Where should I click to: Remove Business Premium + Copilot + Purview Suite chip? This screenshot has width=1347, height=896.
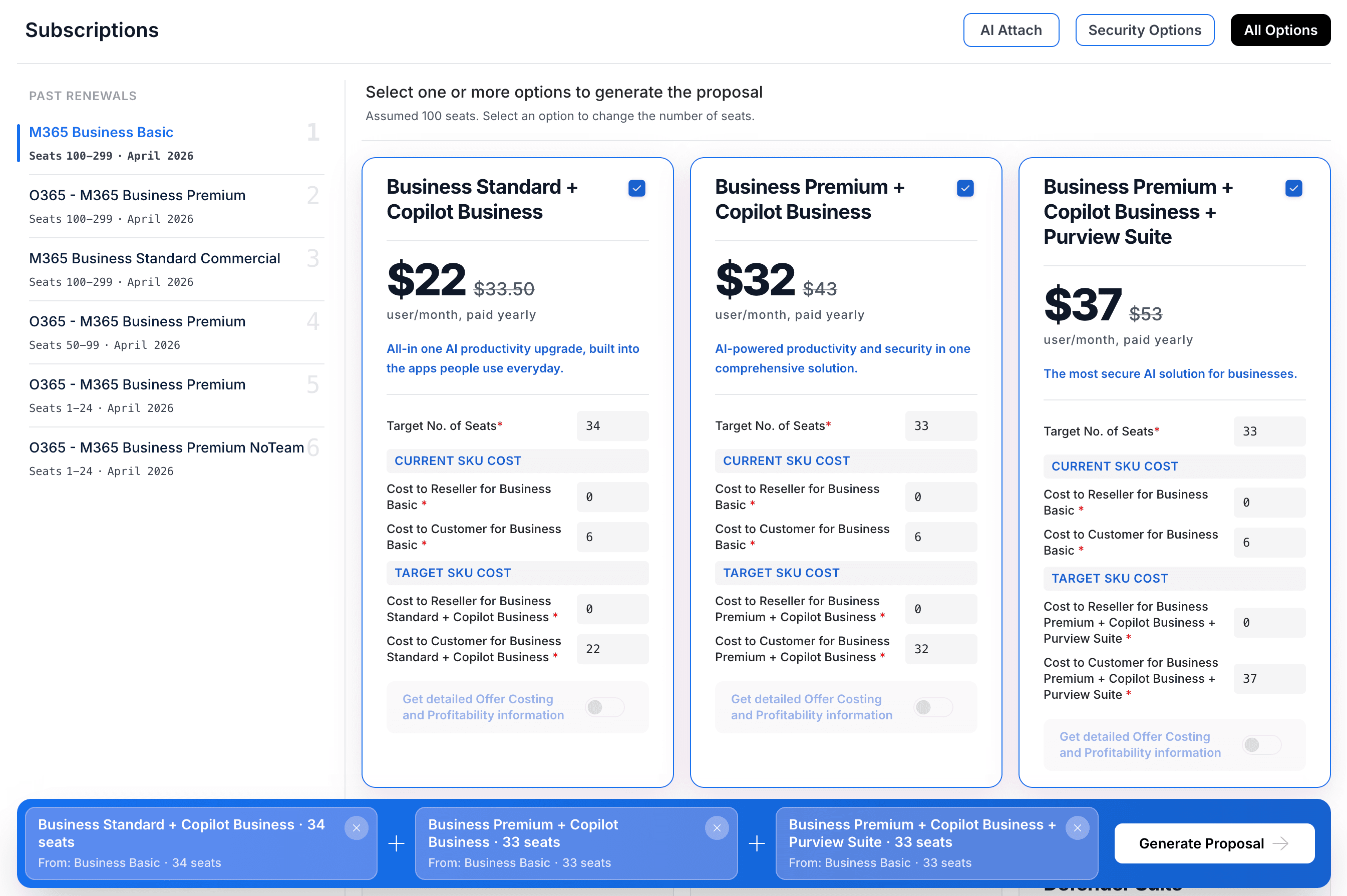click(1077, 828)
